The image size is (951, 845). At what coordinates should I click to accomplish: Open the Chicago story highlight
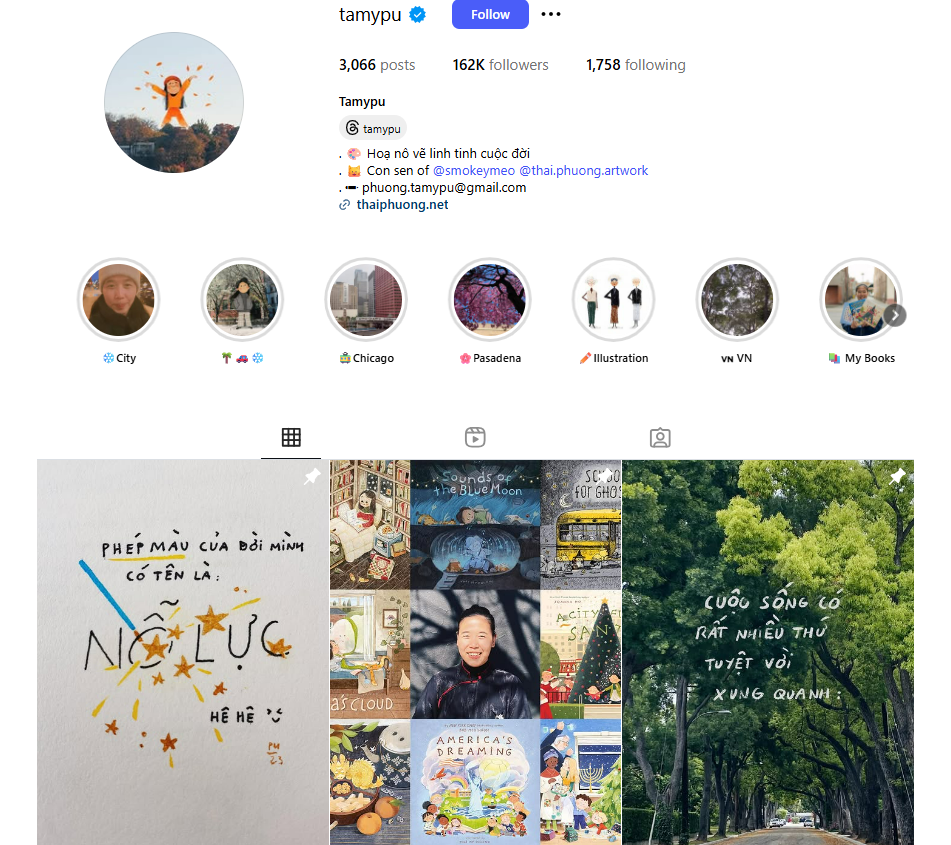[366, 300]
